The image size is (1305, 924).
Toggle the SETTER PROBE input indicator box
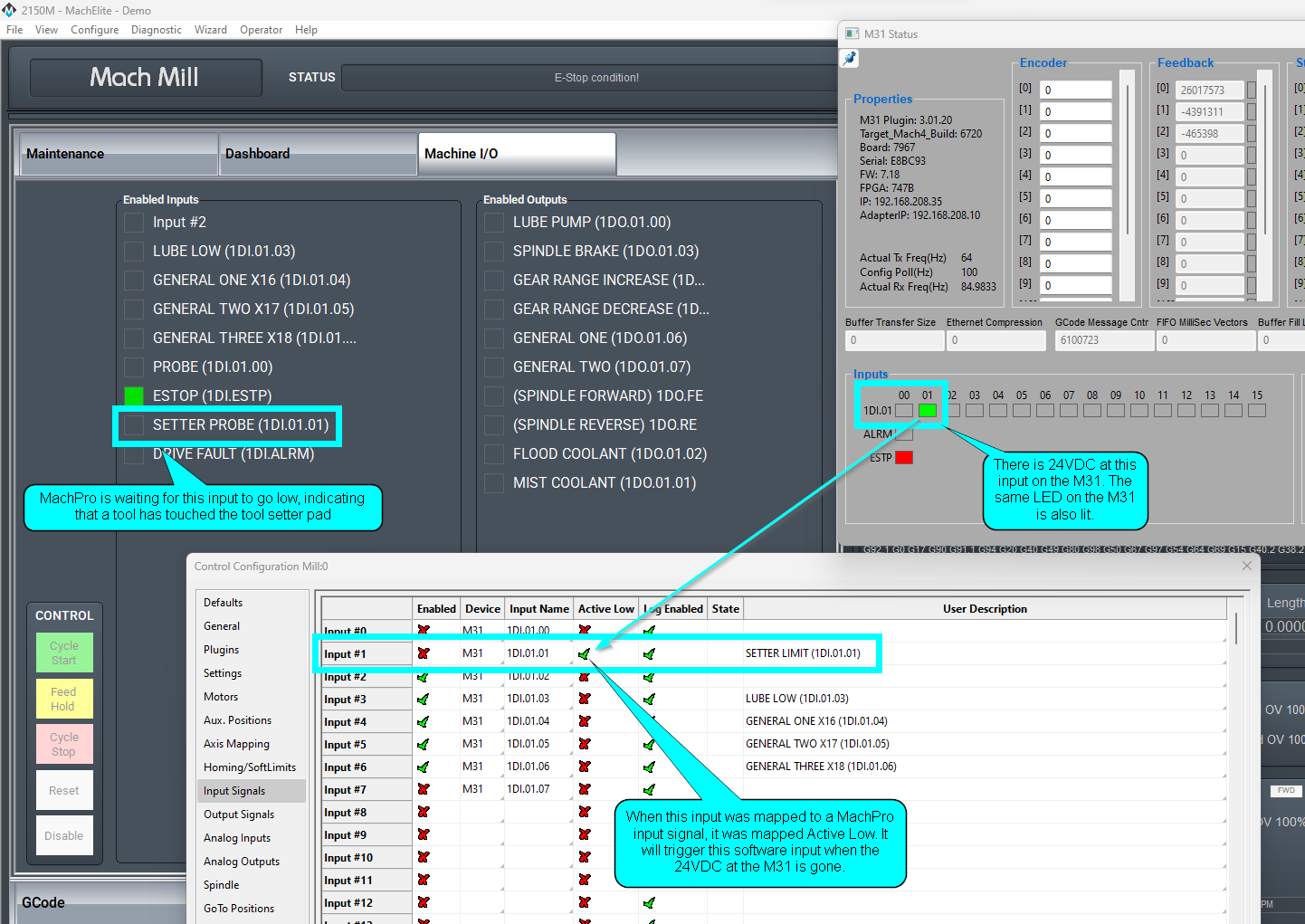point(134,425)
